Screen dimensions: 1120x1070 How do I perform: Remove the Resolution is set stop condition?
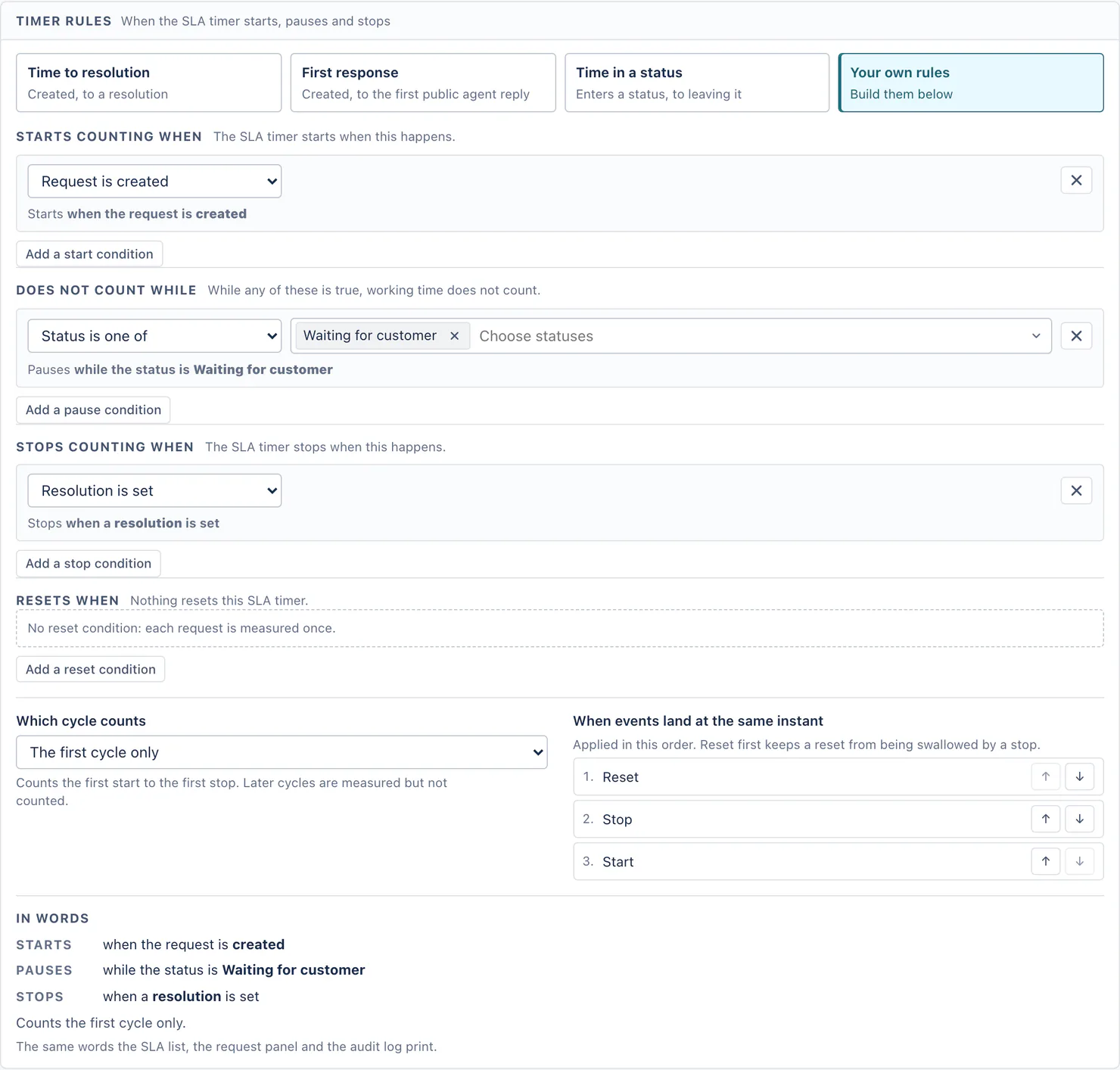click(1076, 490)
